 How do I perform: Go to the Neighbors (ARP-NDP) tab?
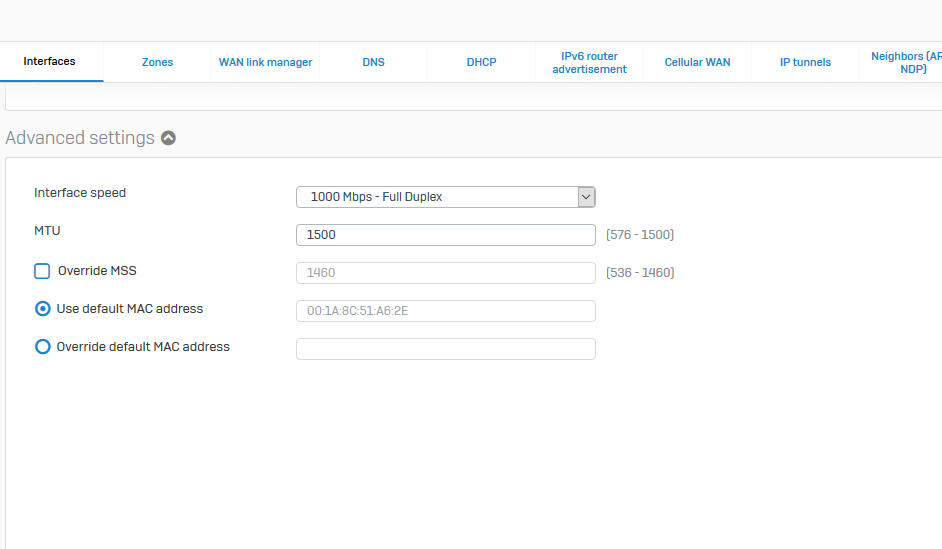click(905, 62)
